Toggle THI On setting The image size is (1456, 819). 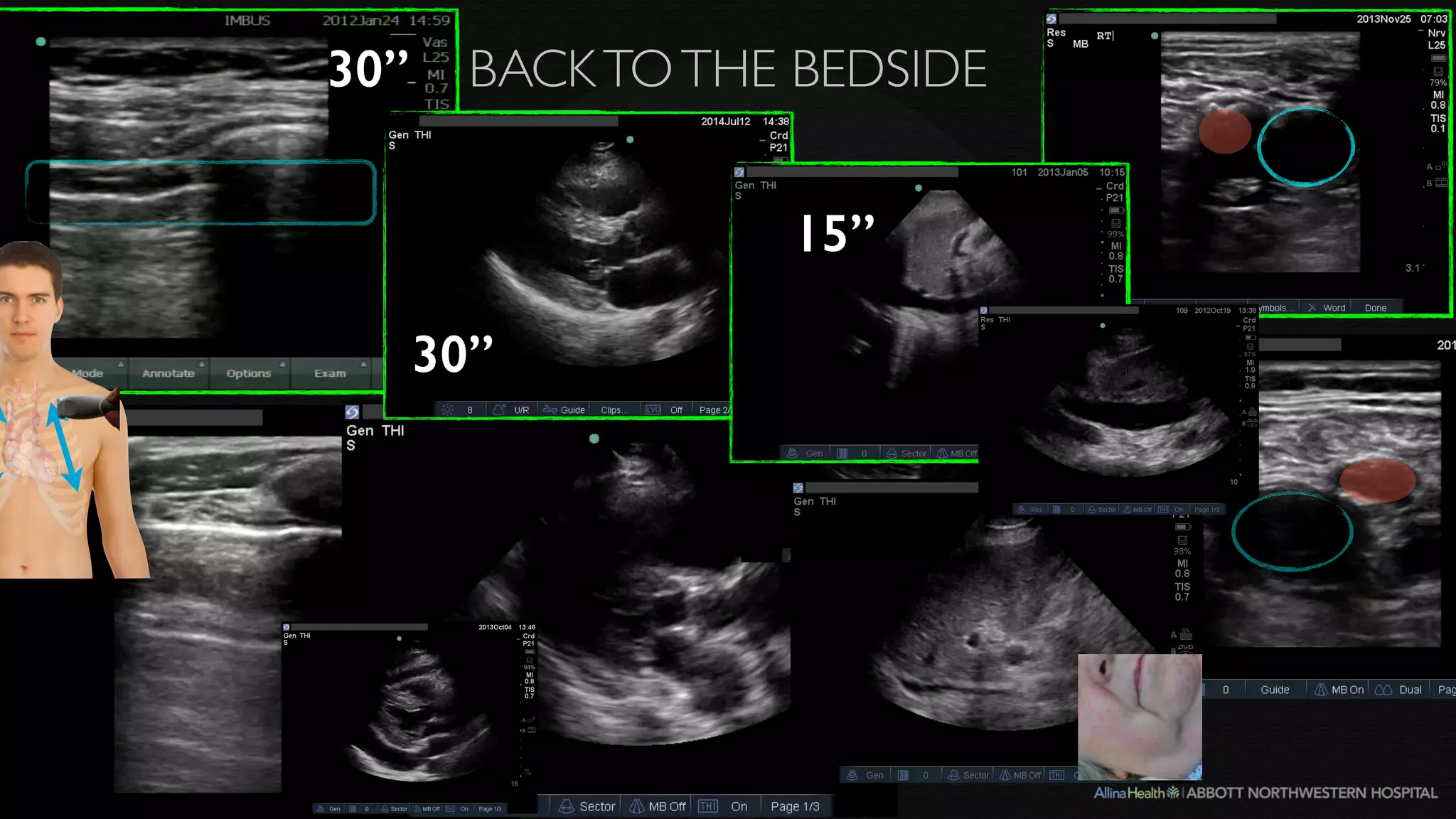click(x=739, y=806)
